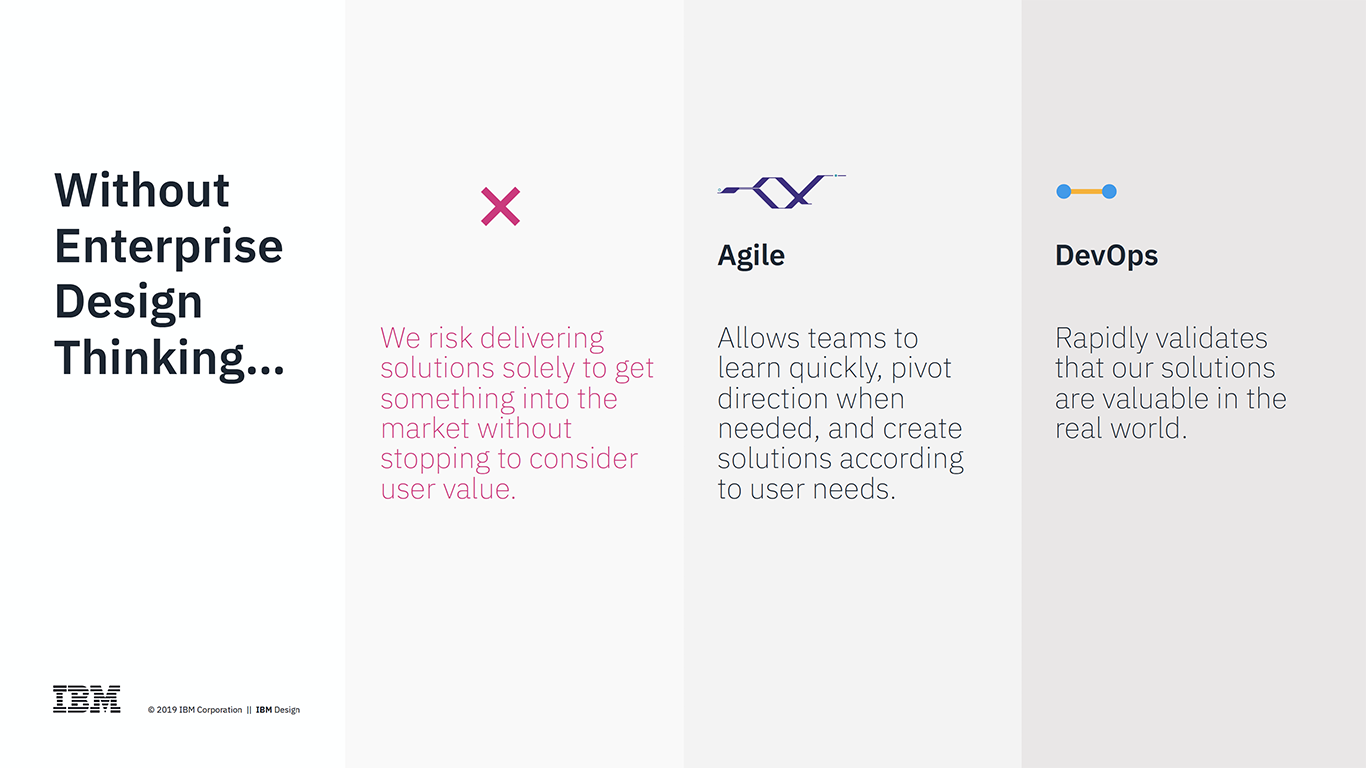This screenshot has height=768, width=1366.
Task: Click the pink X icon
Action: [x=500, y=206]
